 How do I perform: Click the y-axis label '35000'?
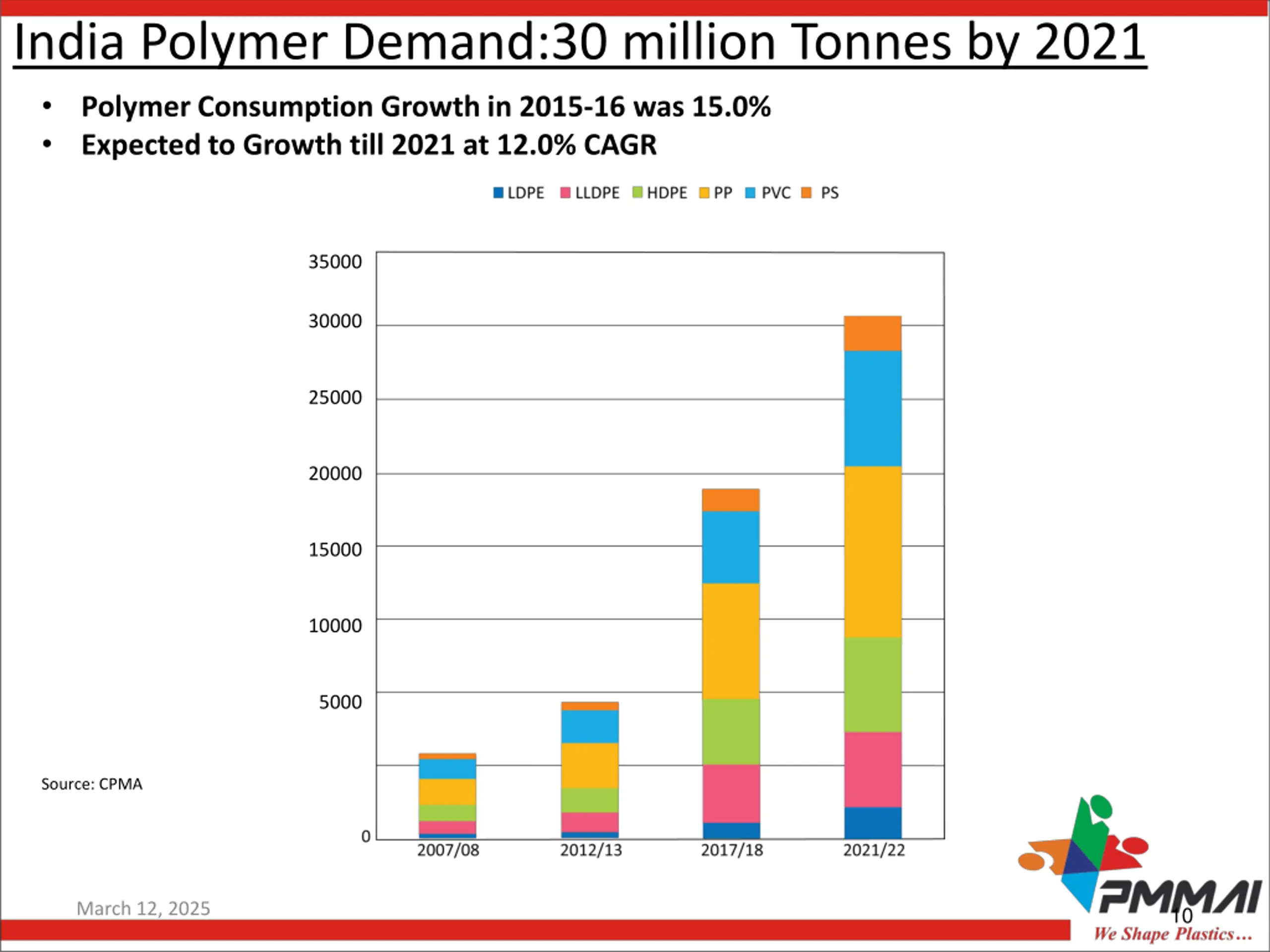335,262
